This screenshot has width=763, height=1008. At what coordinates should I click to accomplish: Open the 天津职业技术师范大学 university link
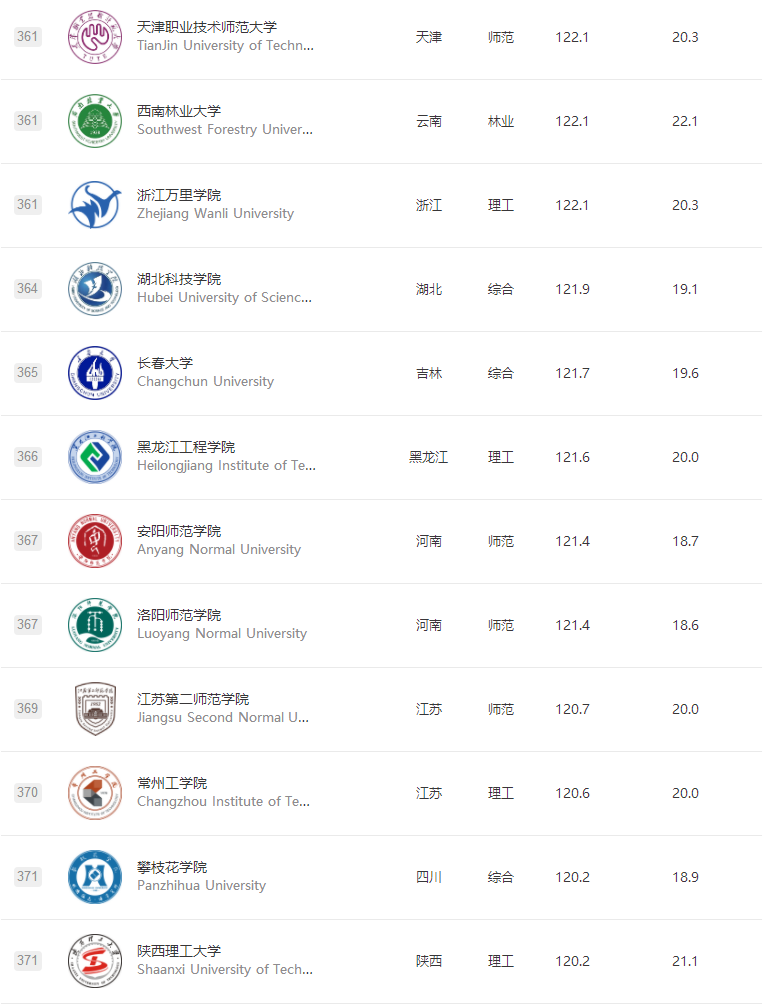tap(207, 27)
